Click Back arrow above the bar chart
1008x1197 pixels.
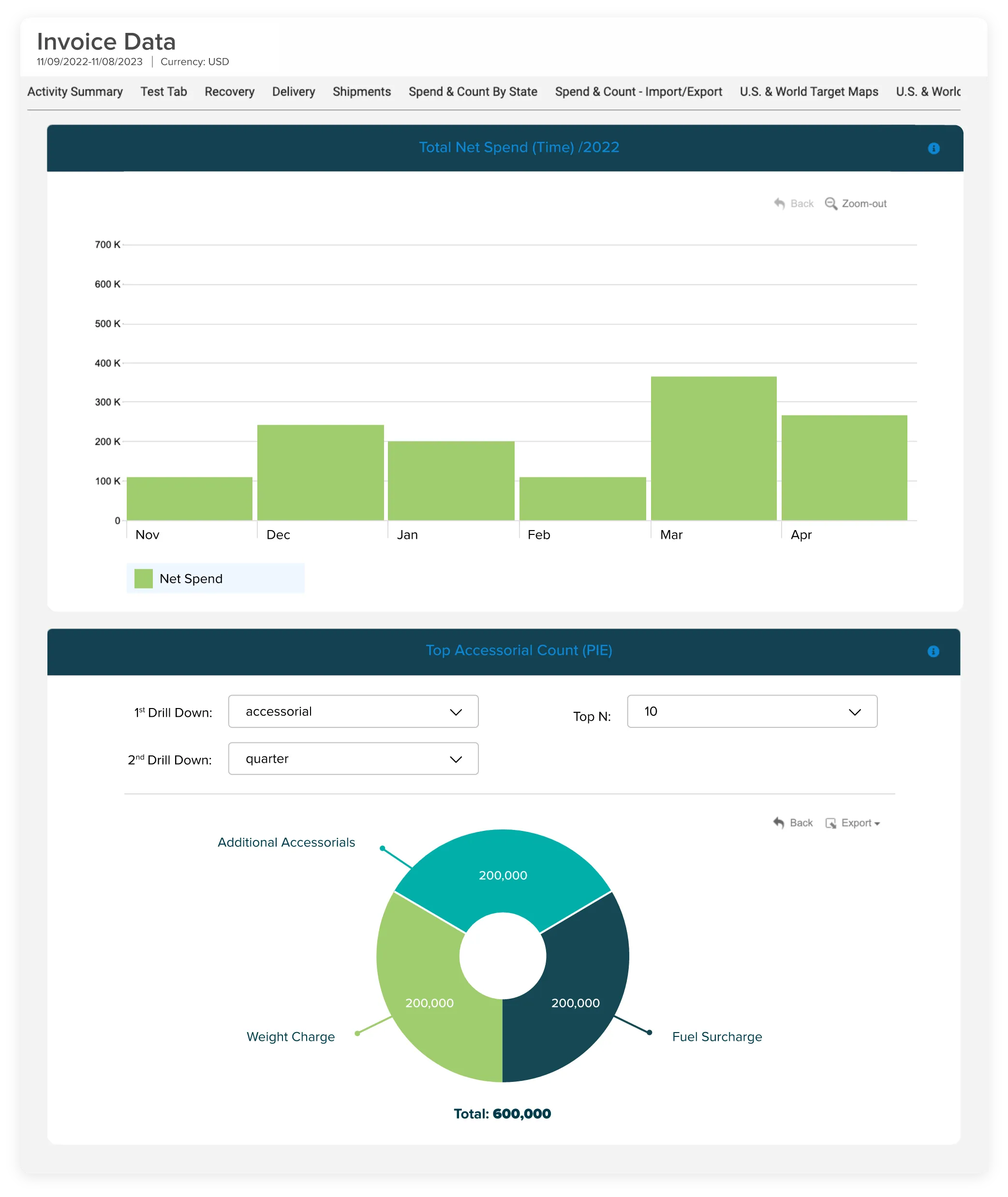(779, 204)
